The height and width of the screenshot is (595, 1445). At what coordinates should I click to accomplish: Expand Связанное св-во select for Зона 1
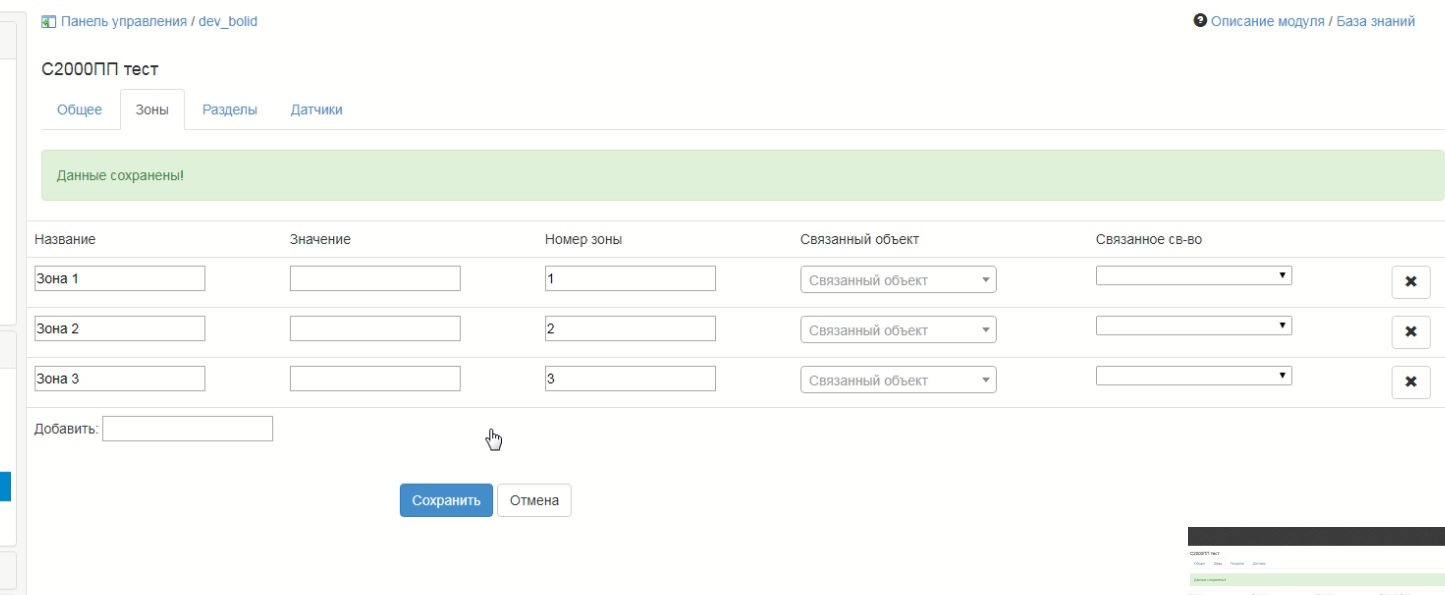(x=1193, y=275)
